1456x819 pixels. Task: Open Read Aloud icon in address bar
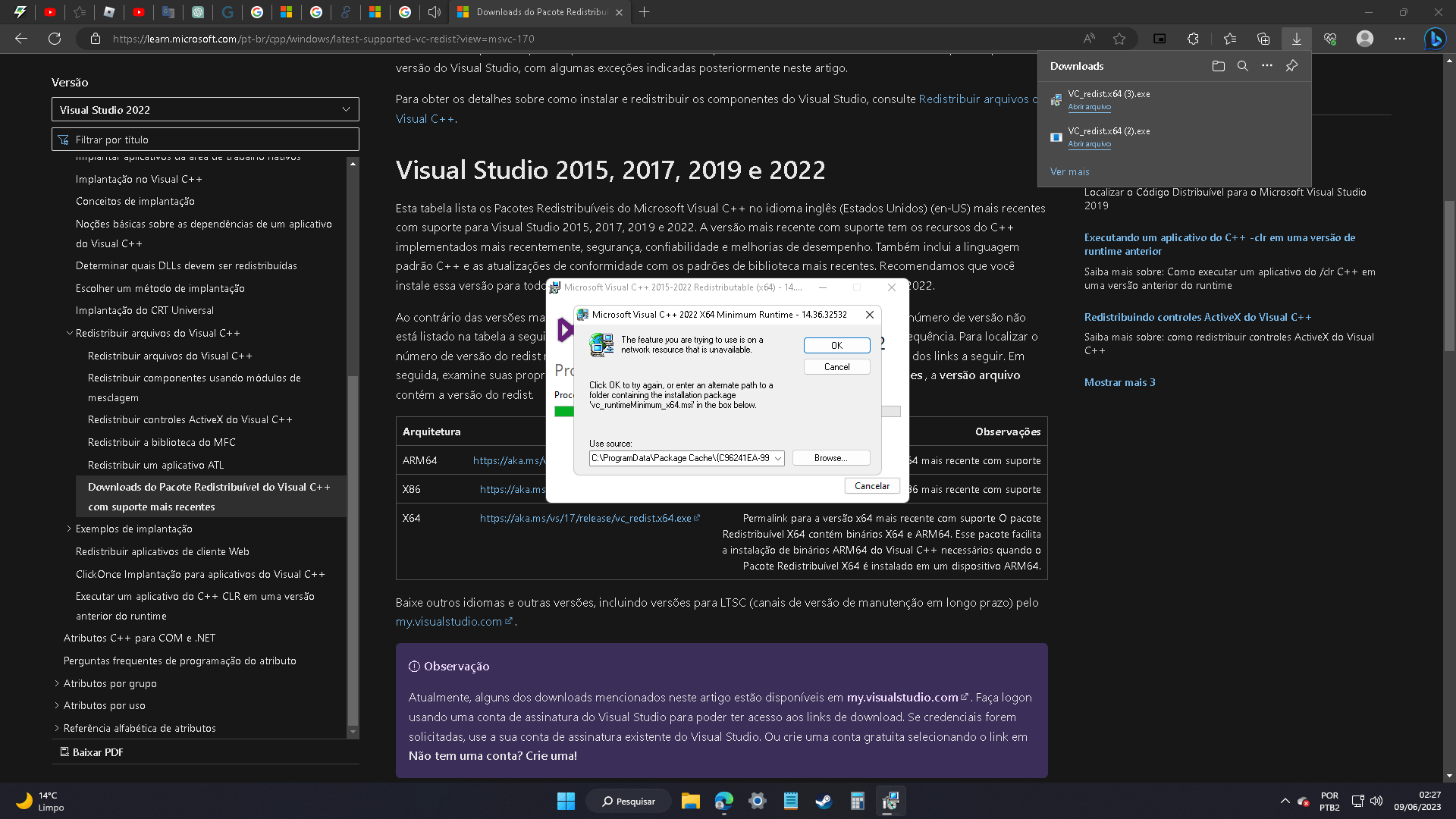1089,39
